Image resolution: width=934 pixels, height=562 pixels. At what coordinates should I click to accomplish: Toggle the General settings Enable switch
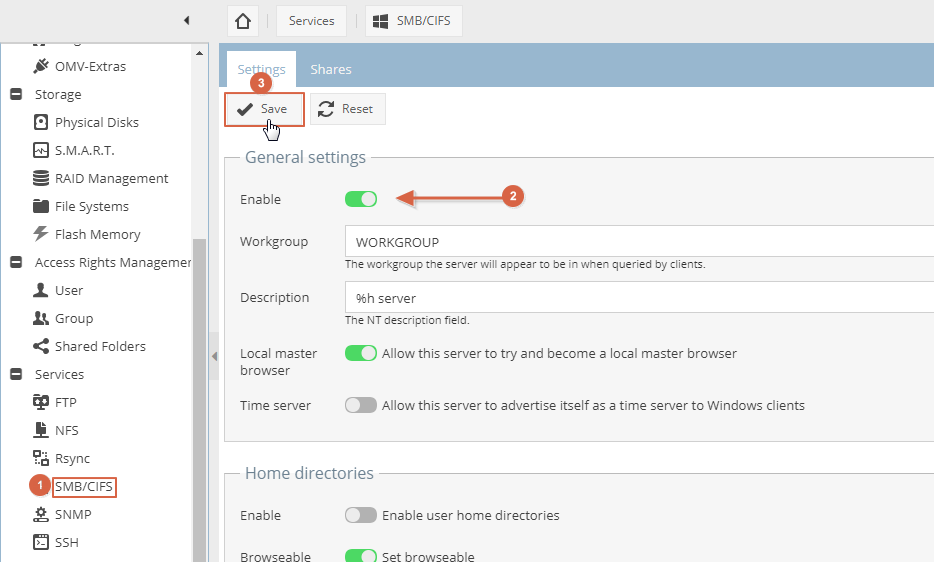click(361, 199)
